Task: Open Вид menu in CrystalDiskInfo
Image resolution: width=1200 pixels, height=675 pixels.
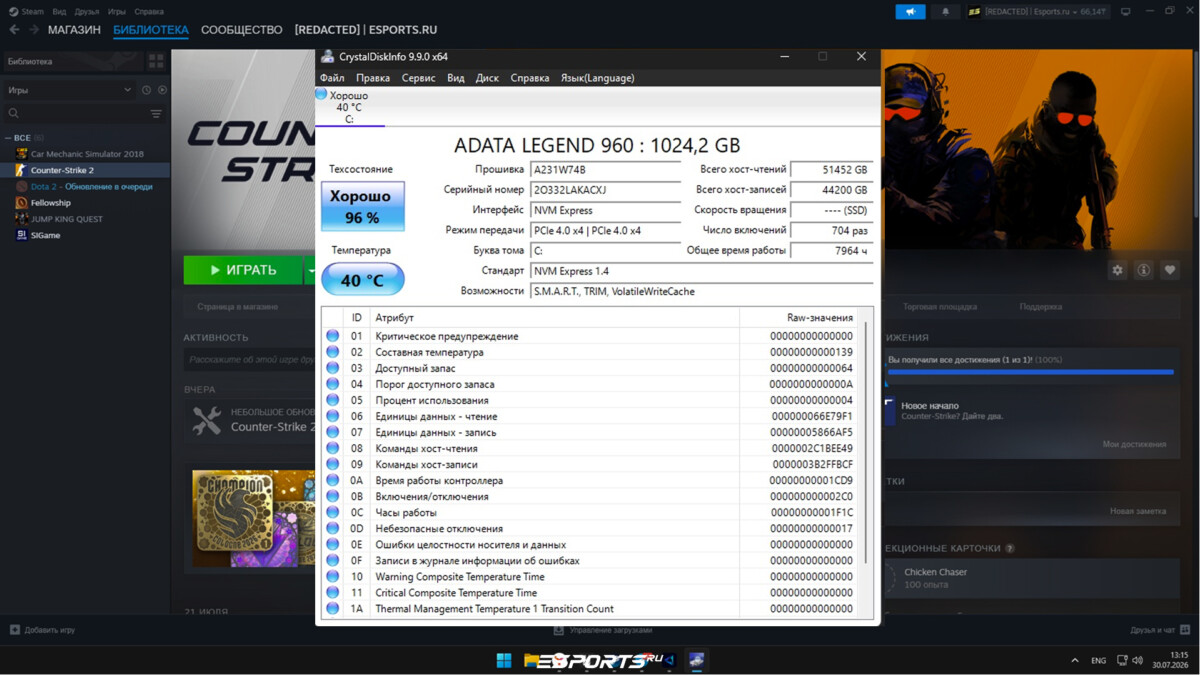Action: [456, 78]
